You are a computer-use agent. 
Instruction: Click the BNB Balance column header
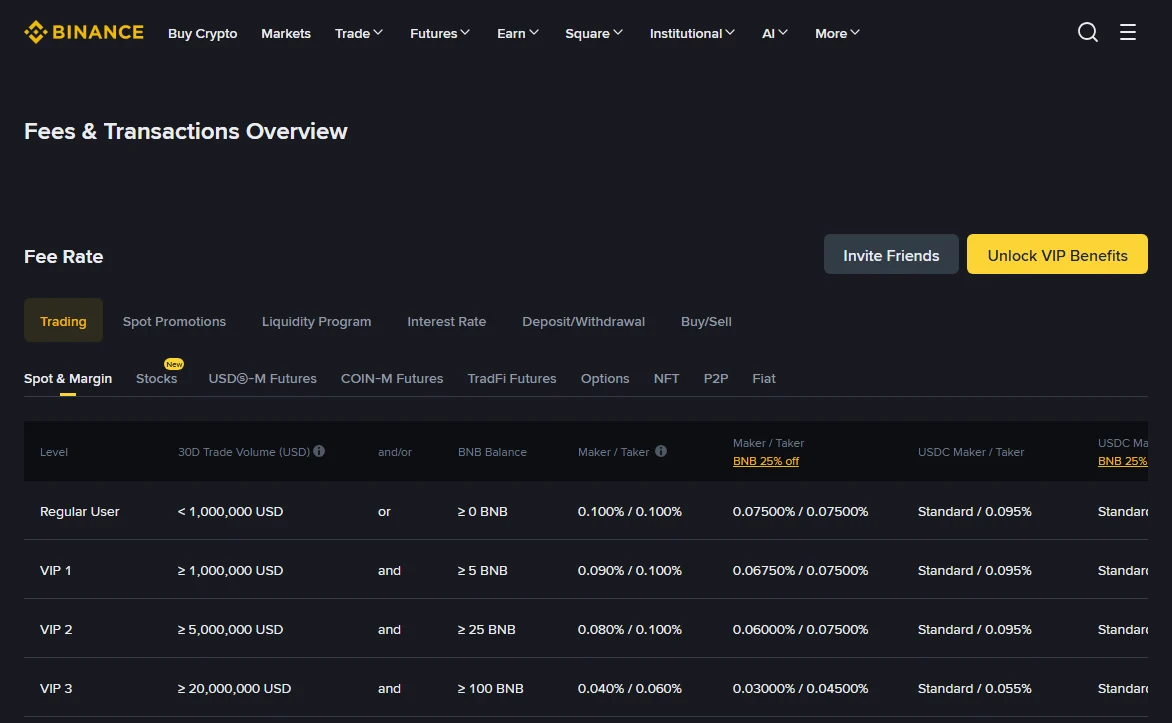pos(492,452)
